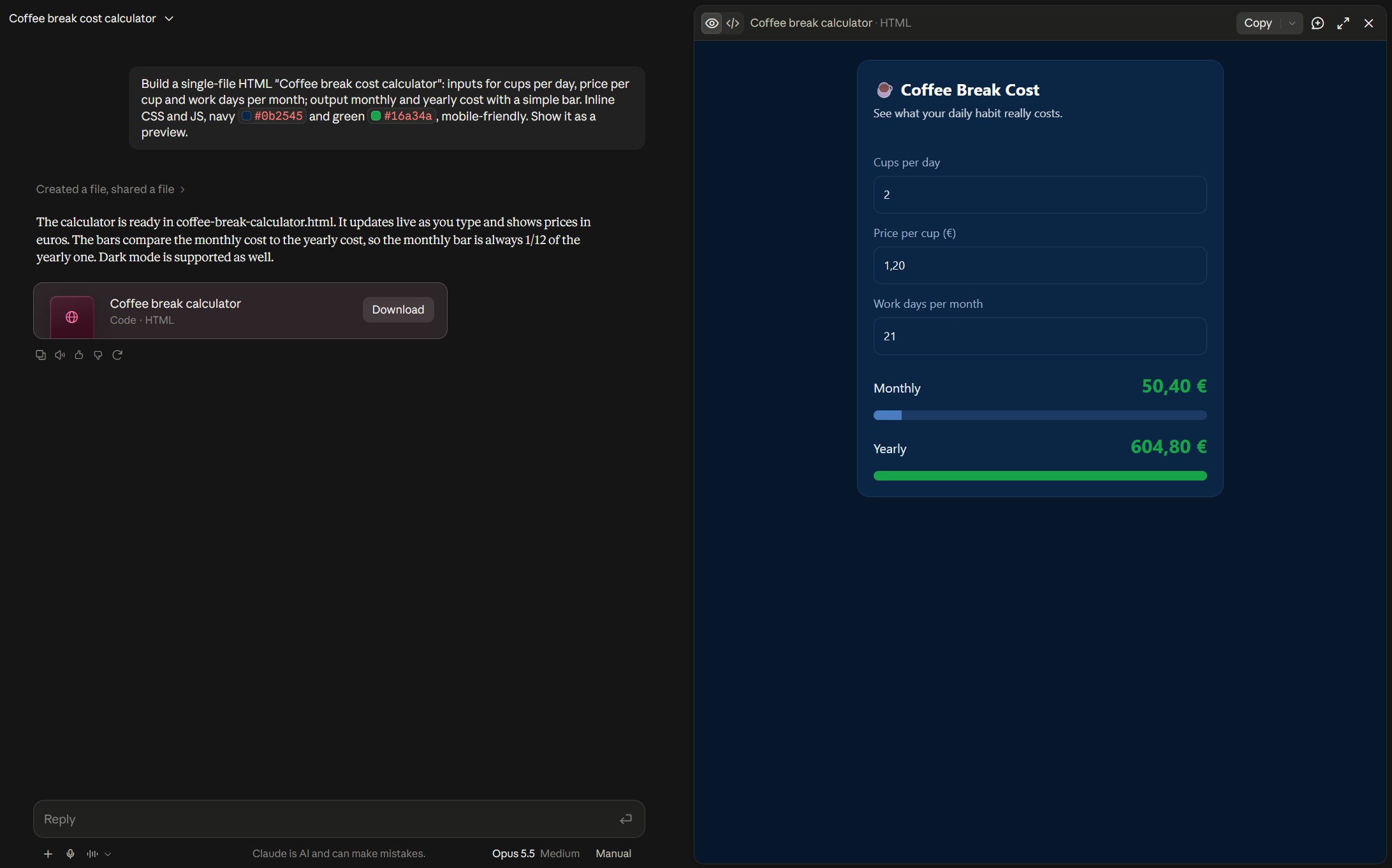Click the "Coffee Break Cost" heading
The image size is (1392, 868).
coord(969,90)
